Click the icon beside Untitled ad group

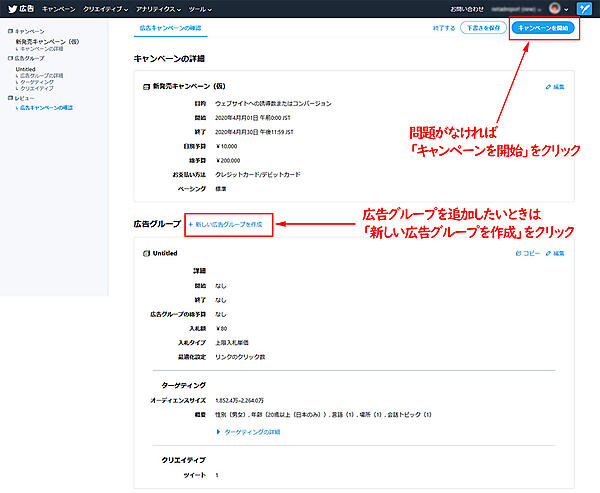(146, 254)
